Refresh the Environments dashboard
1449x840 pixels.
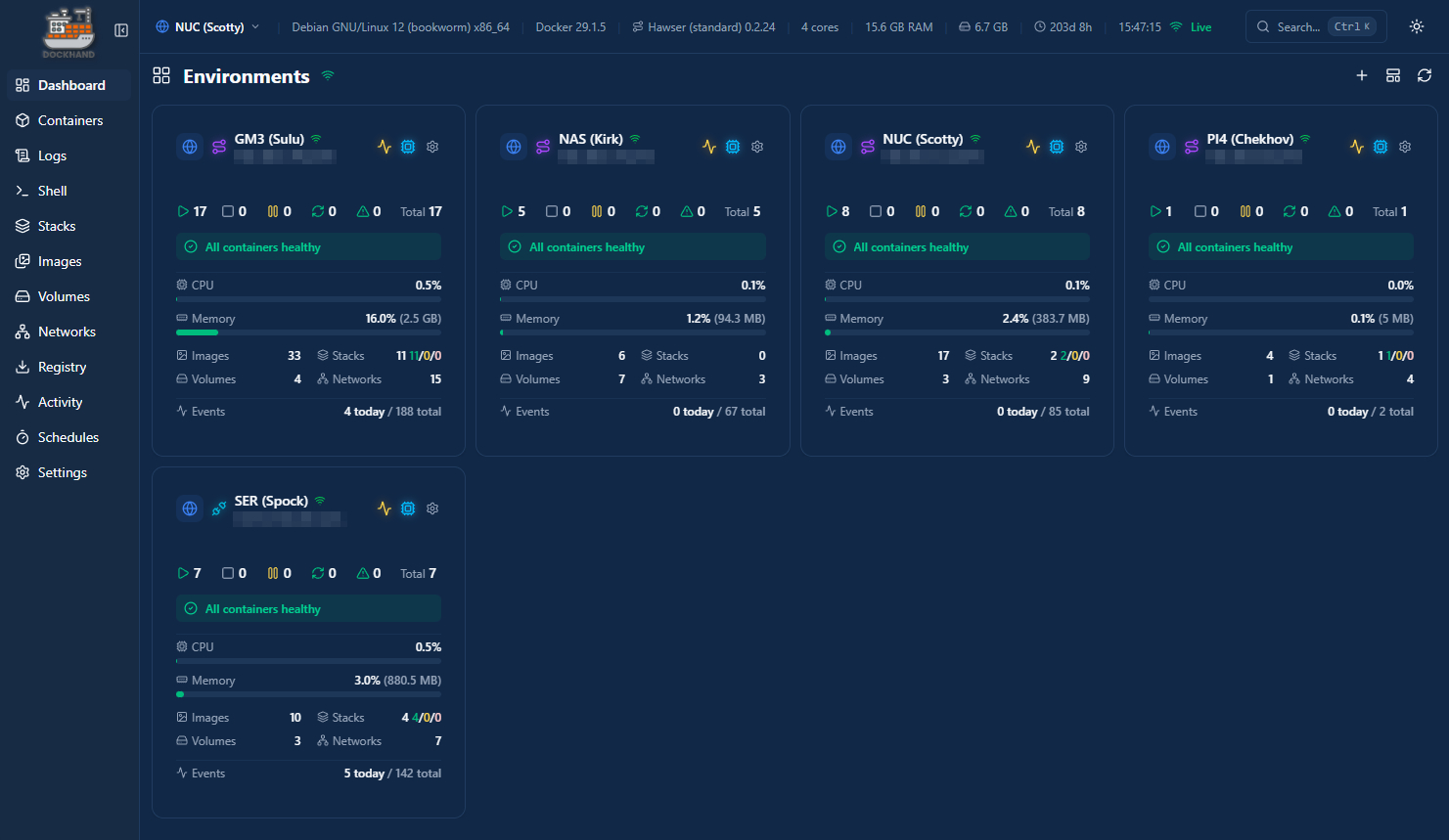pyautogui.click(x=1425, y=75)
